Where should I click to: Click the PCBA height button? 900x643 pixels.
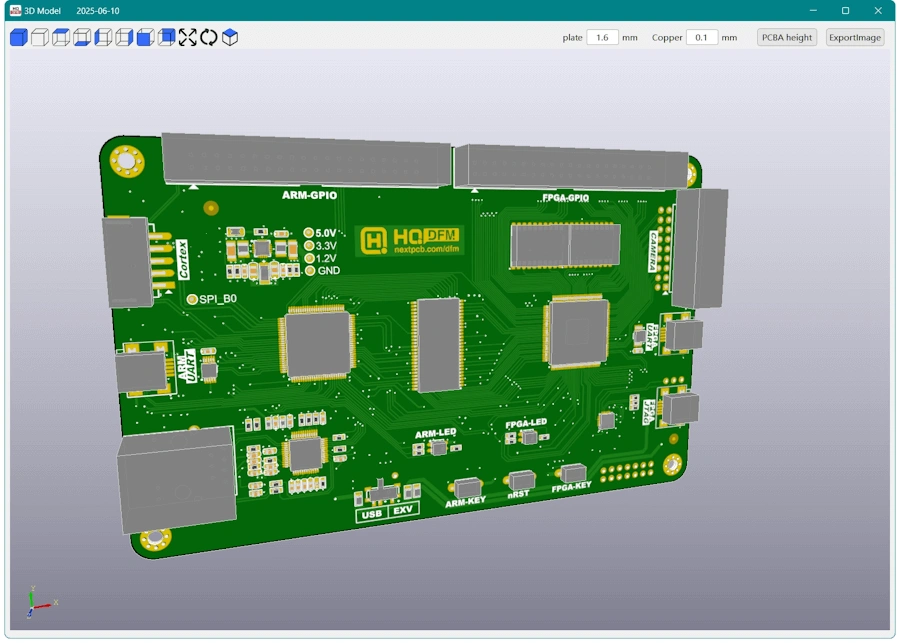786,37
